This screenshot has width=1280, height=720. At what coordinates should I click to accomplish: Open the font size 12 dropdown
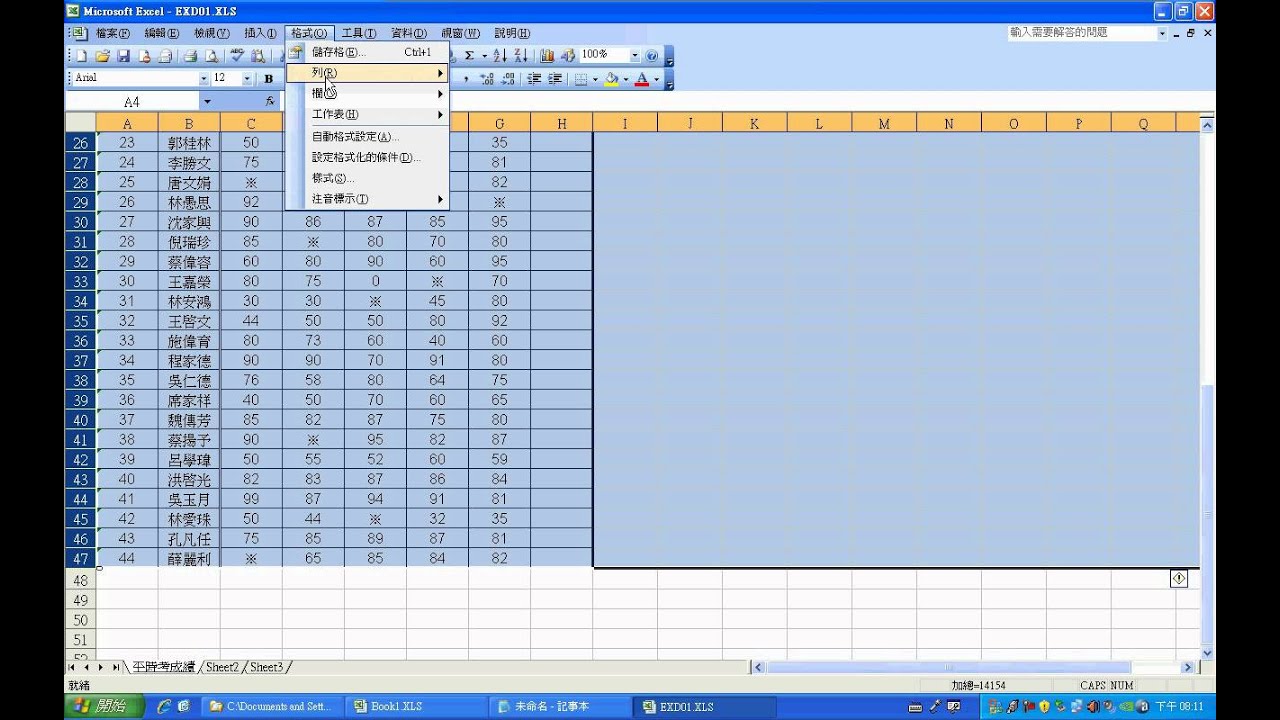pyautogui.click(x=247, y=78)
